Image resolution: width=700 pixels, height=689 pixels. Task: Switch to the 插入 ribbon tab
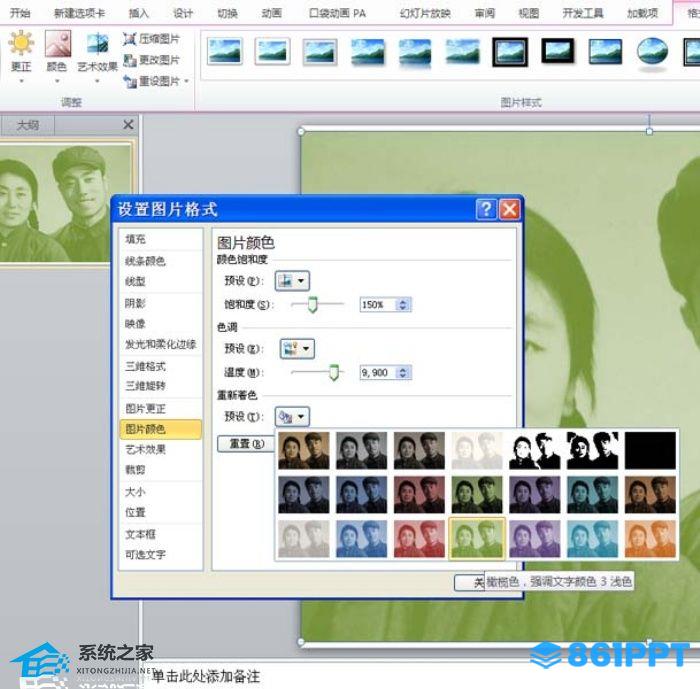(138, 13)
